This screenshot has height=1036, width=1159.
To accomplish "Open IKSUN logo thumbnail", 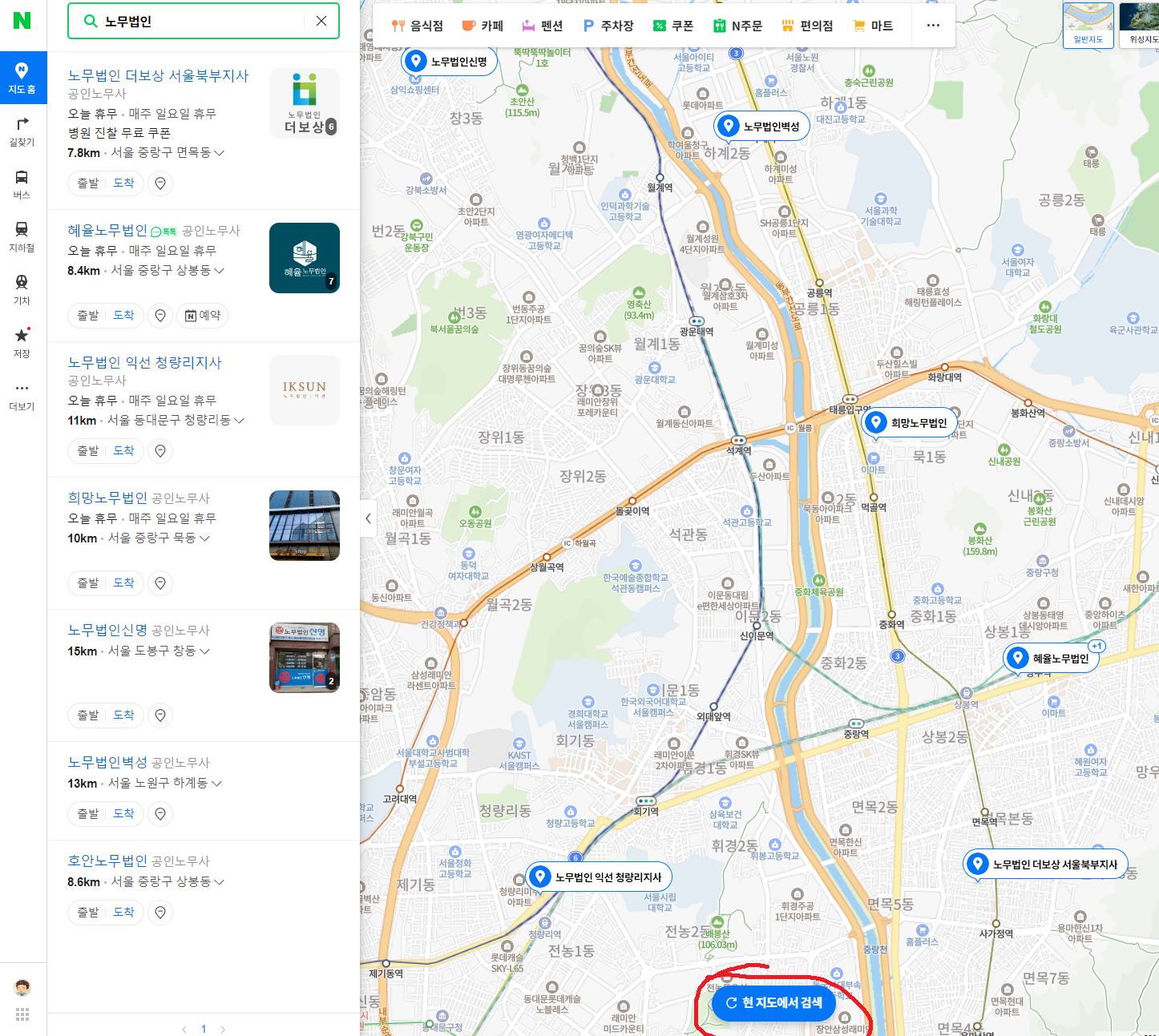I will click(305, 390).
